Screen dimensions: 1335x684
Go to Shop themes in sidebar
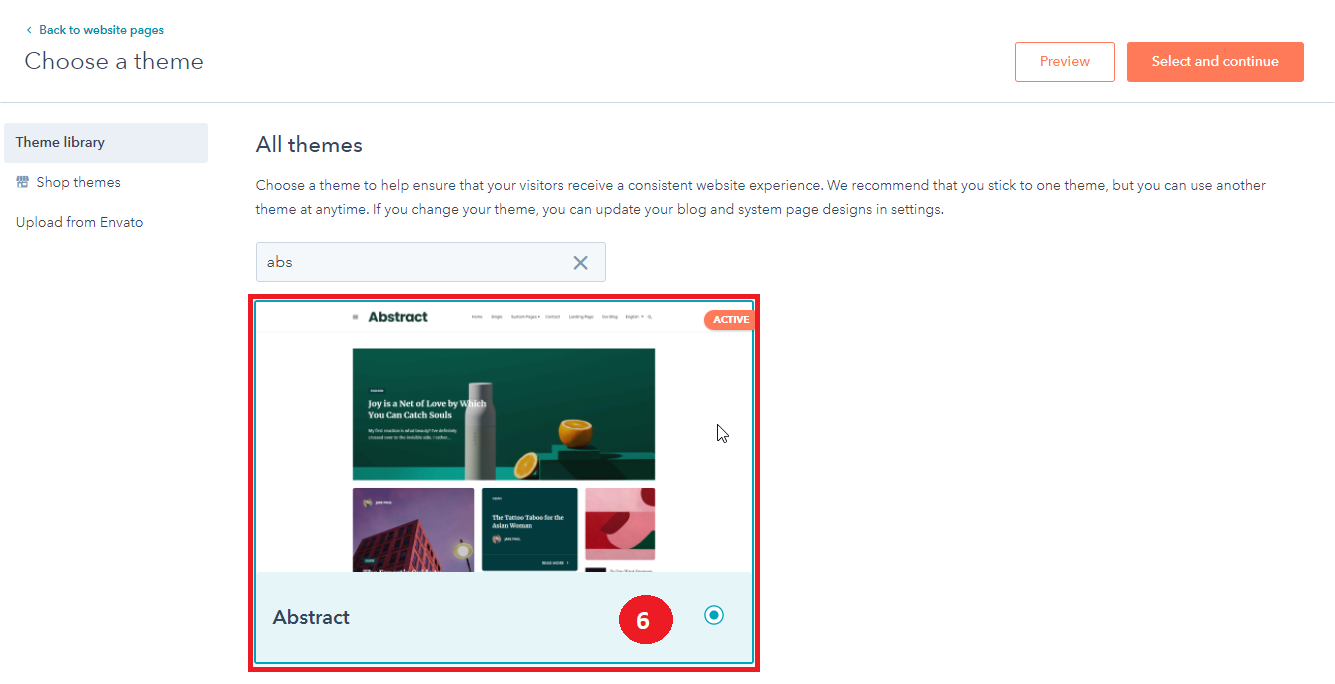pos(78,182)
